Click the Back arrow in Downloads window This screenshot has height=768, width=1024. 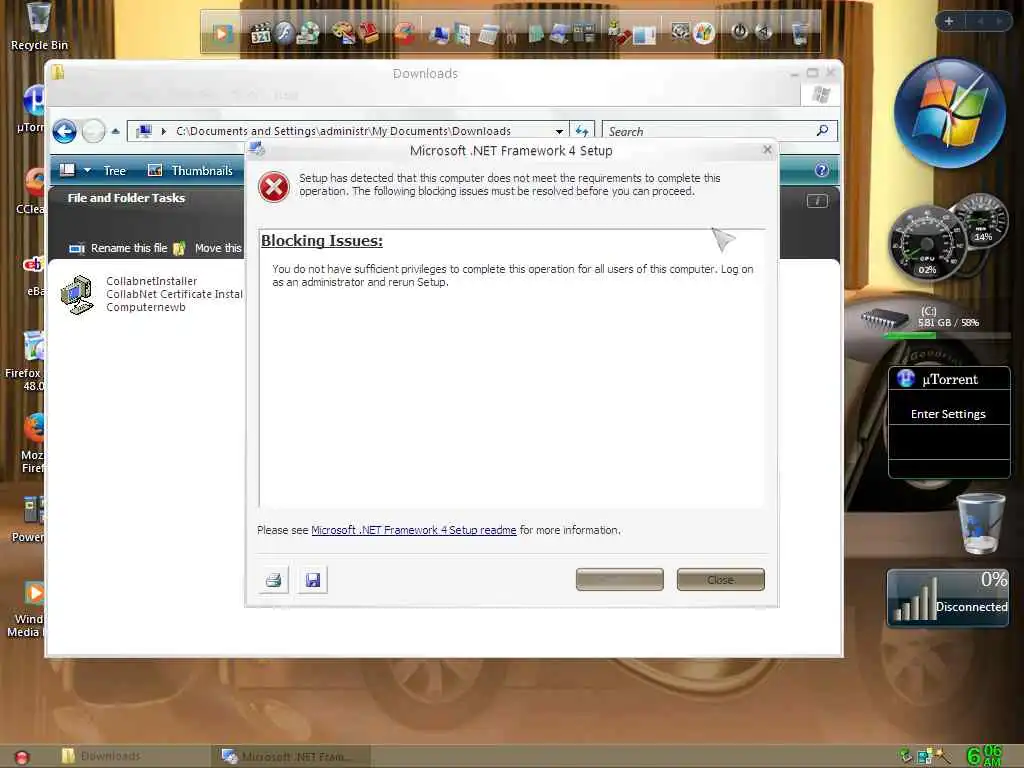tap(65, 131)
